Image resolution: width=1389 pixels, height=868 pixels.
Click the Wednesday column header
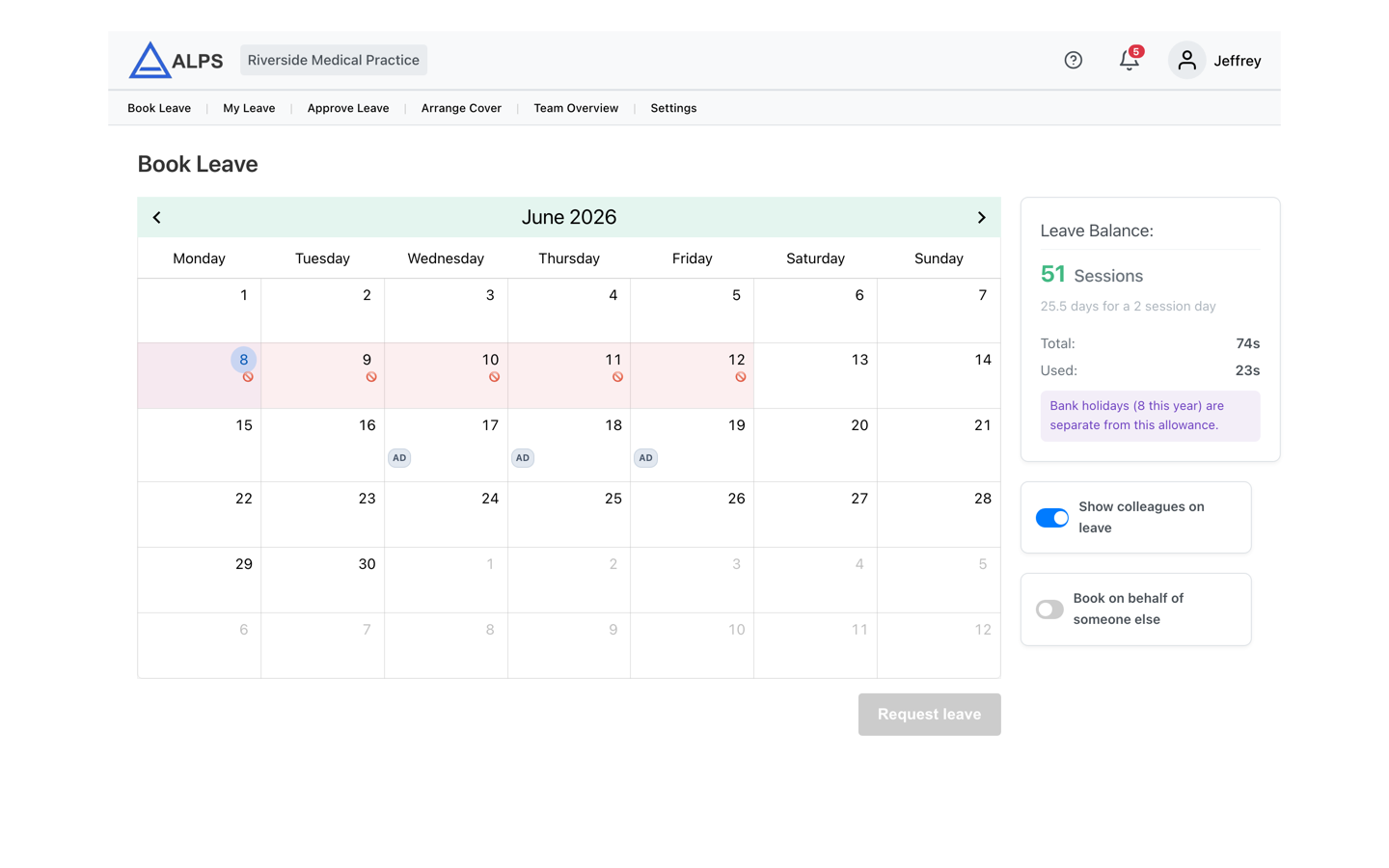pos(446,258)
